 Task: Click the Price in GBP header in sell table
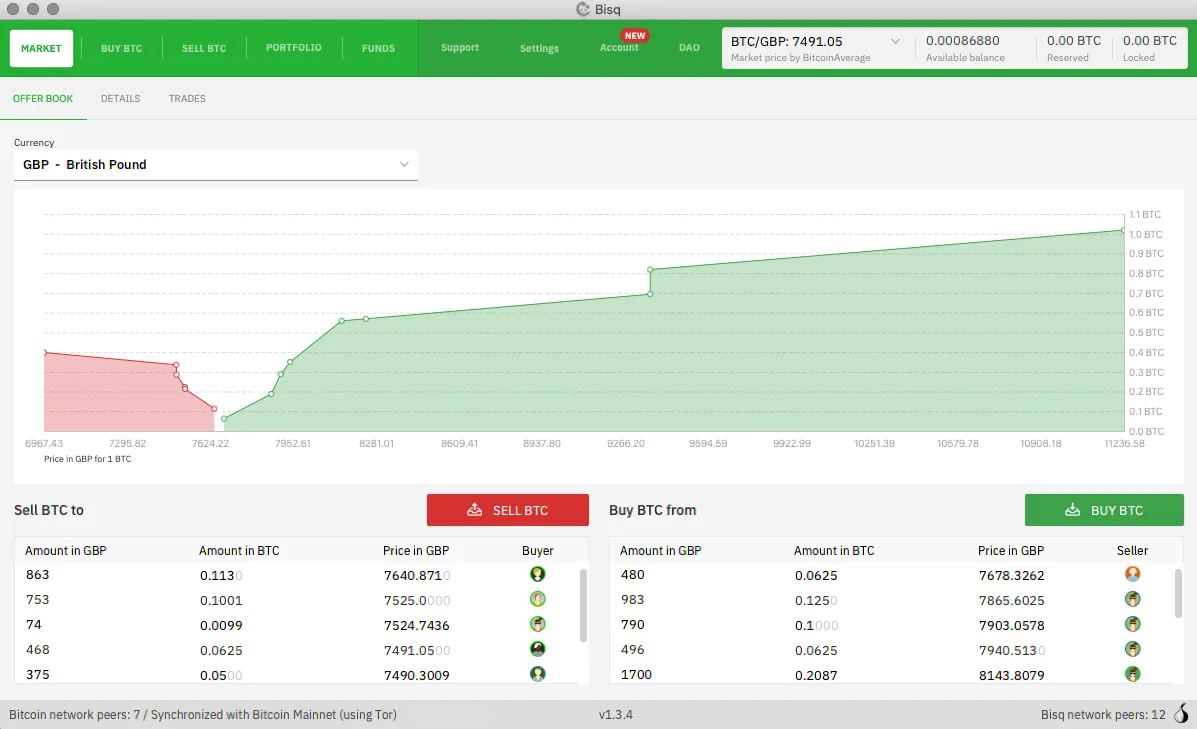[x=416, y=551]
